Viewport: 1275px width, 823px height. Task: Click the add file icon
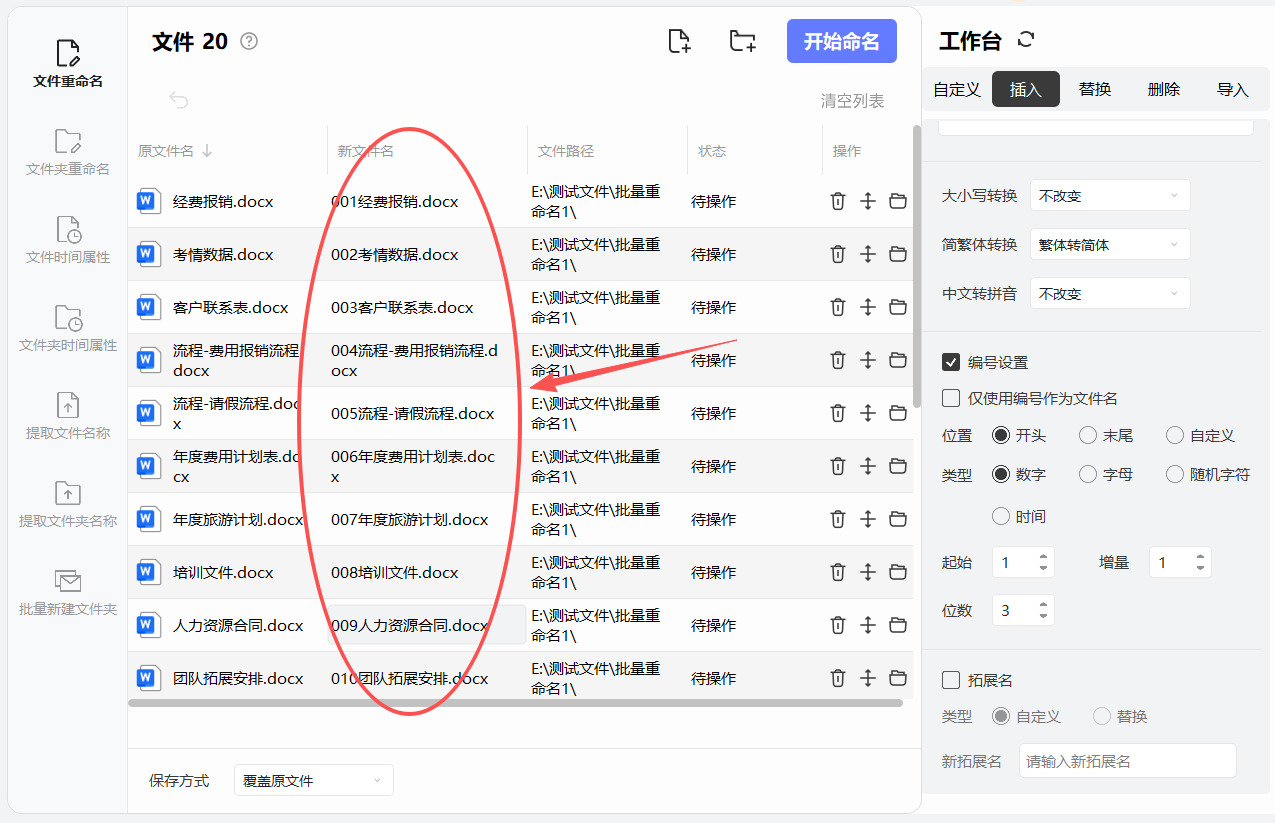(679, 41)
